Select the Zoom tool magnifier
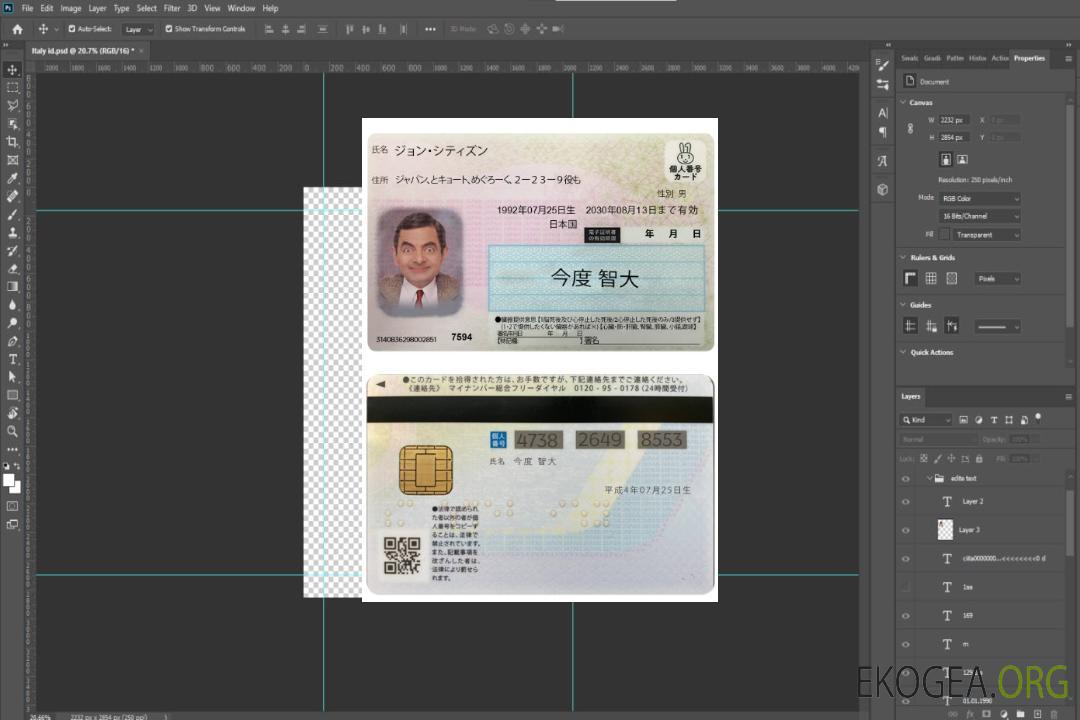The width and height of the screenshot is (1080, 720). click(12, 431)
